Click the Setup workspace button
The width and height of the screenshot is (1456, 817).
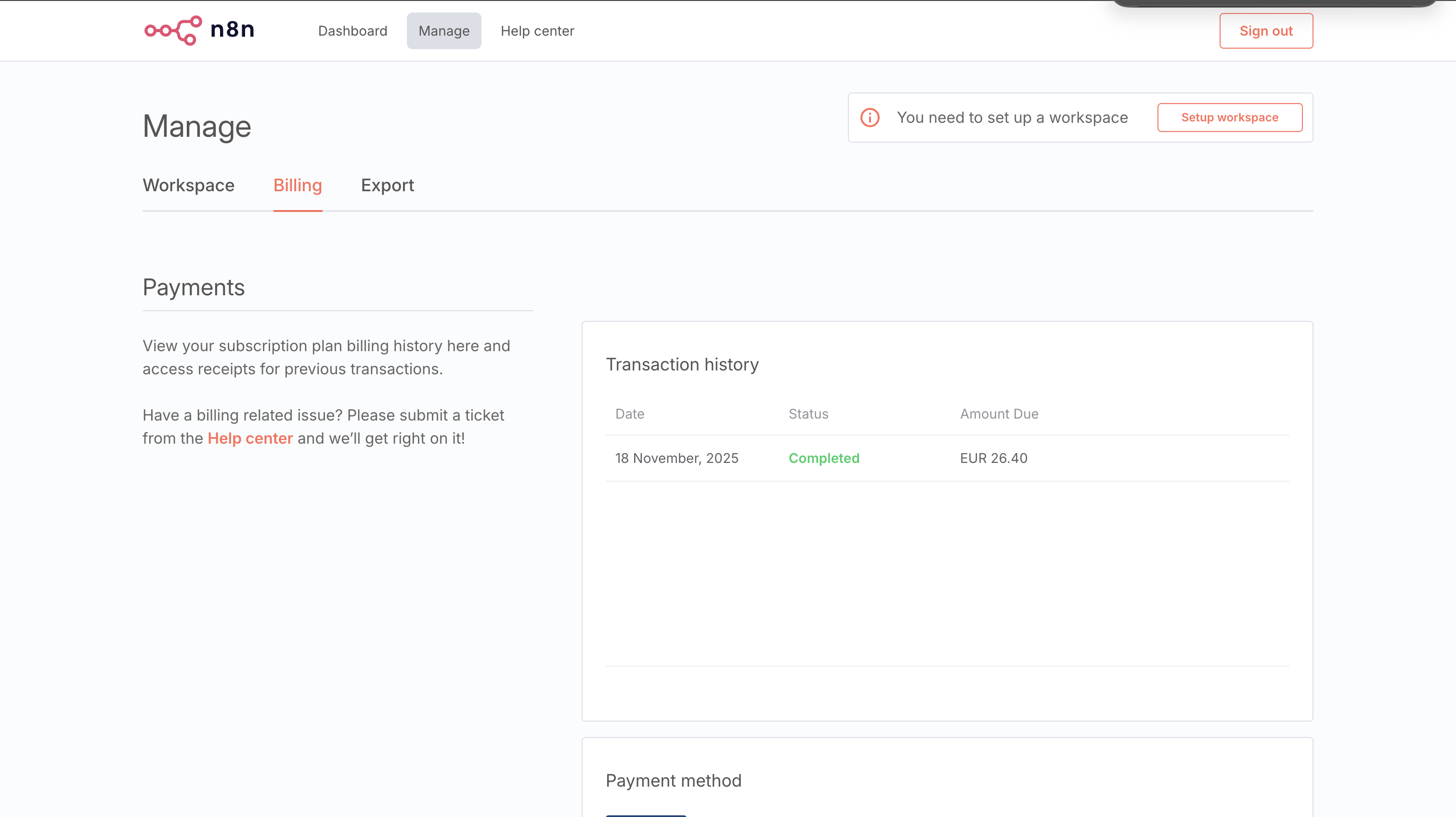click(x=1229, y=118)
